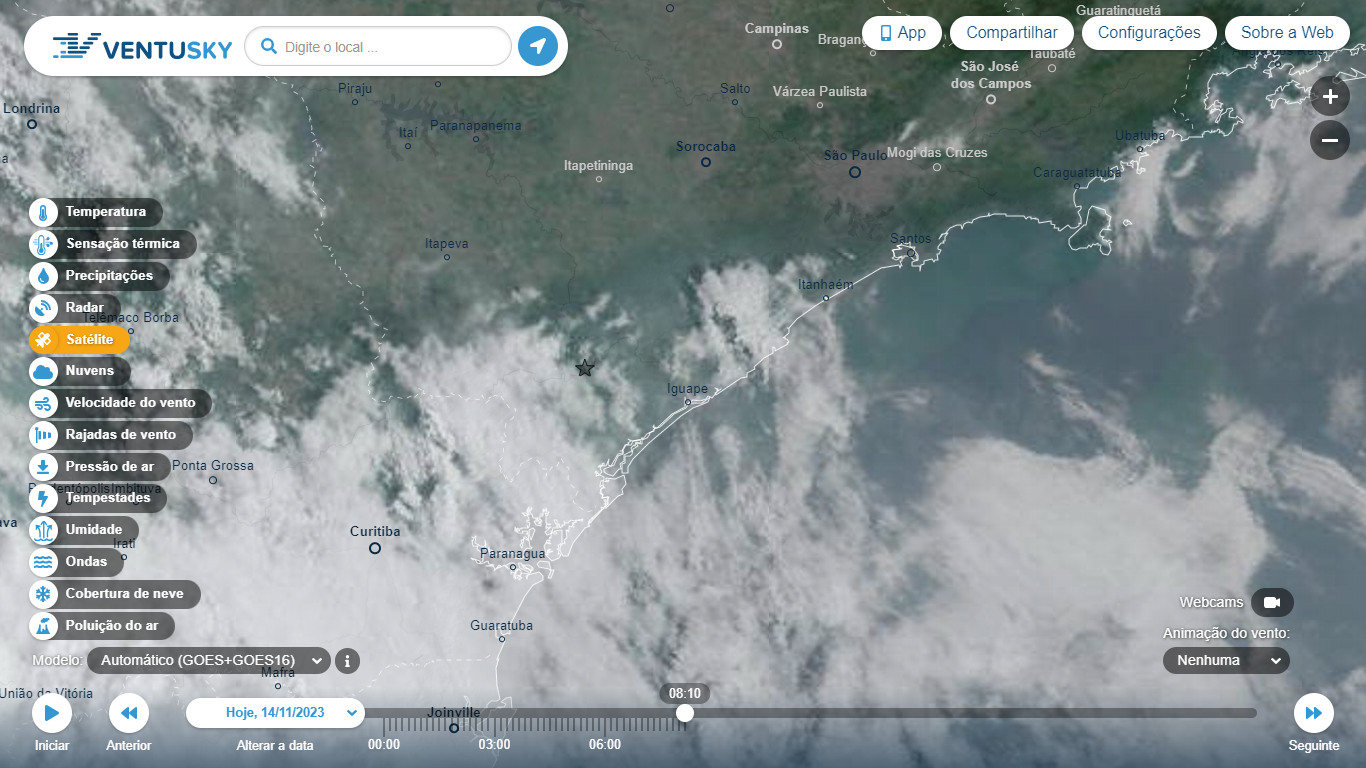Click the star marker on the map
1366x768 pixels.
585,368
